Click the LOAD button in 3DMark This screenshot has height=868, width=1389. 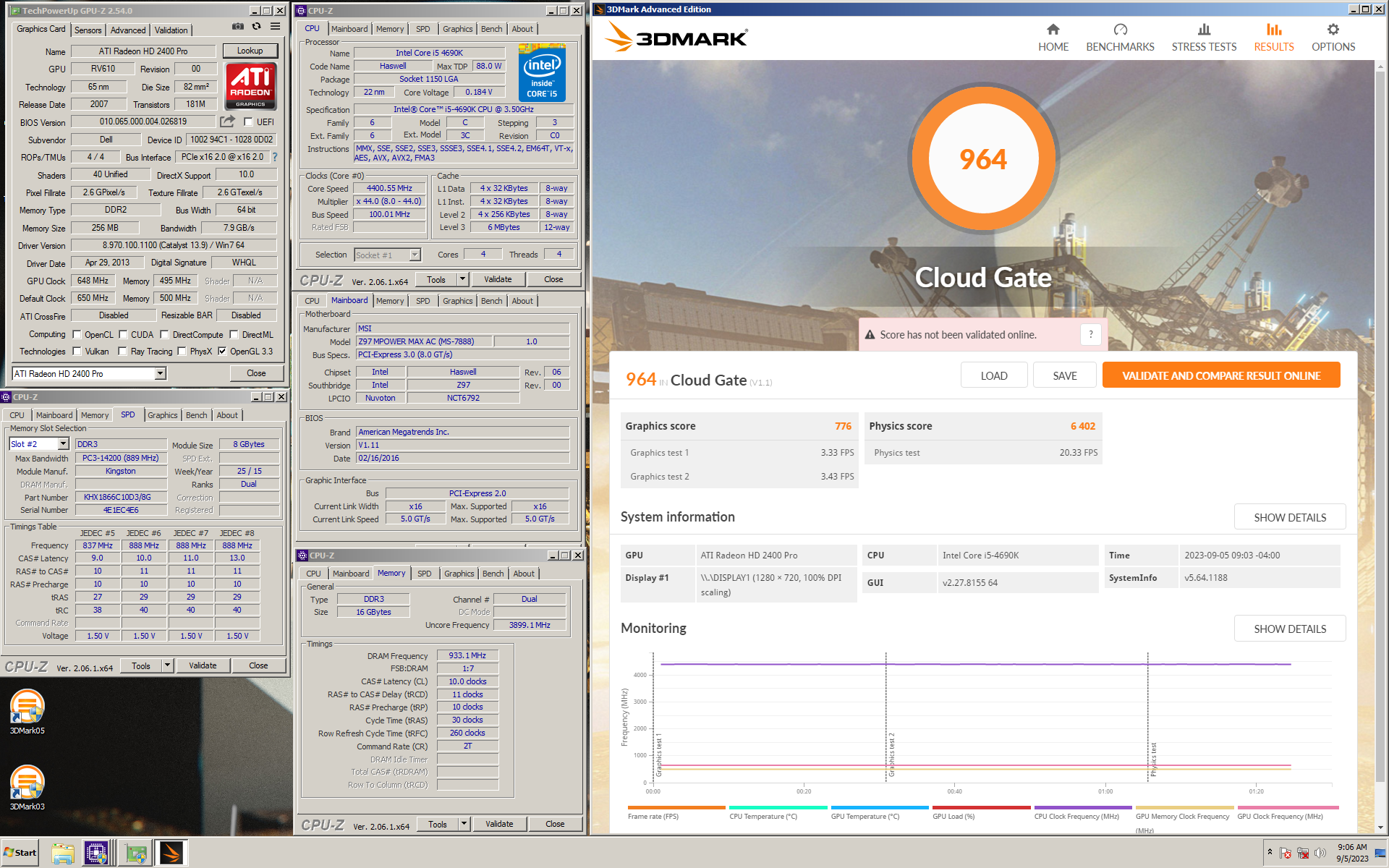pos(993,375)
